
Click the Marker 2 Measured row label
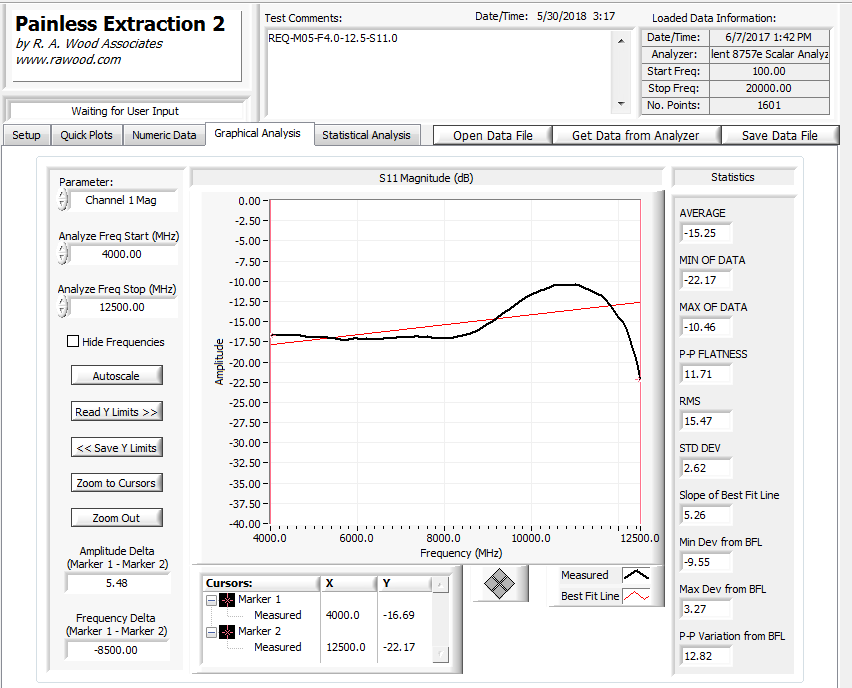[x=278, y=647]
